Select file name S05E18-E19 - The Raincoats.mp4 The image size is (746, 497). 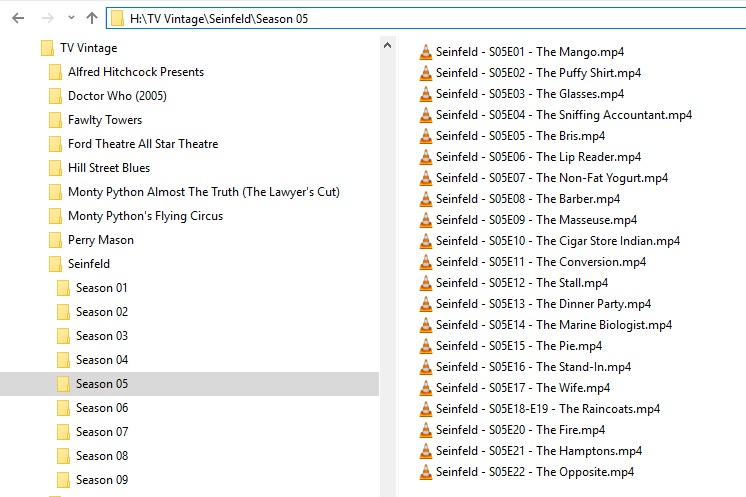[548, 409]
